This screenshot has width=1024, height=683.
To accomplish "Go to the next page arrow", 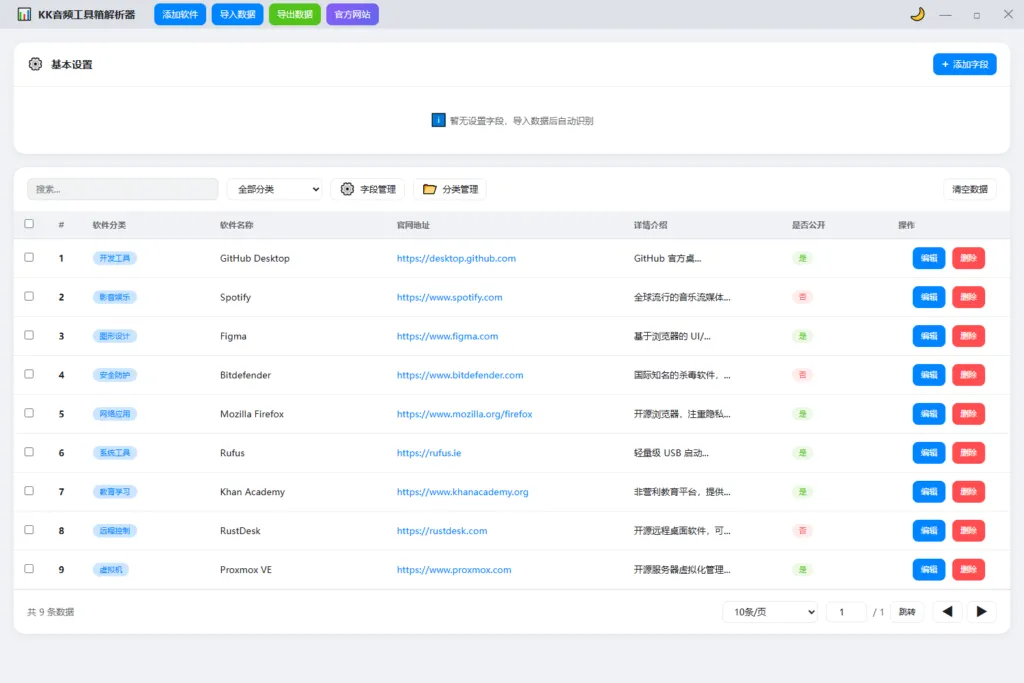I will [x=981, y=612].
